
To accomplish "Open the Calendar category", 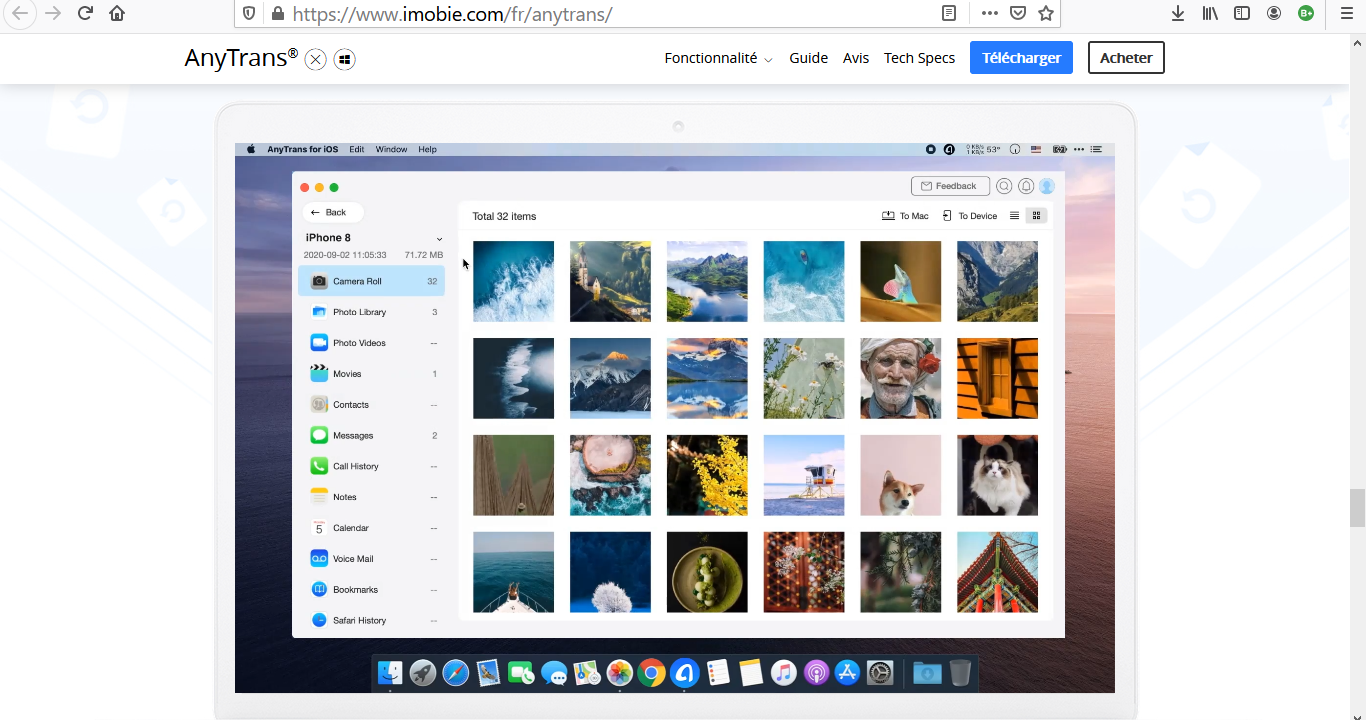I will pyautogui.click(x=371, y=528).
